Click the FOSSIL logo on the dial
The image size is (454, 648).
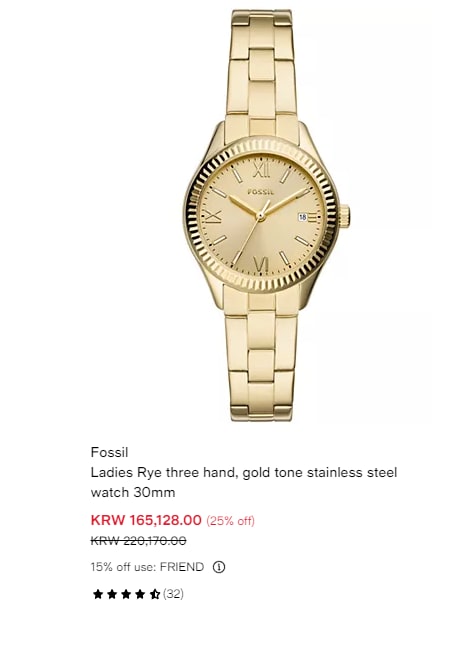pyautogui.click(x=261, y=192)
